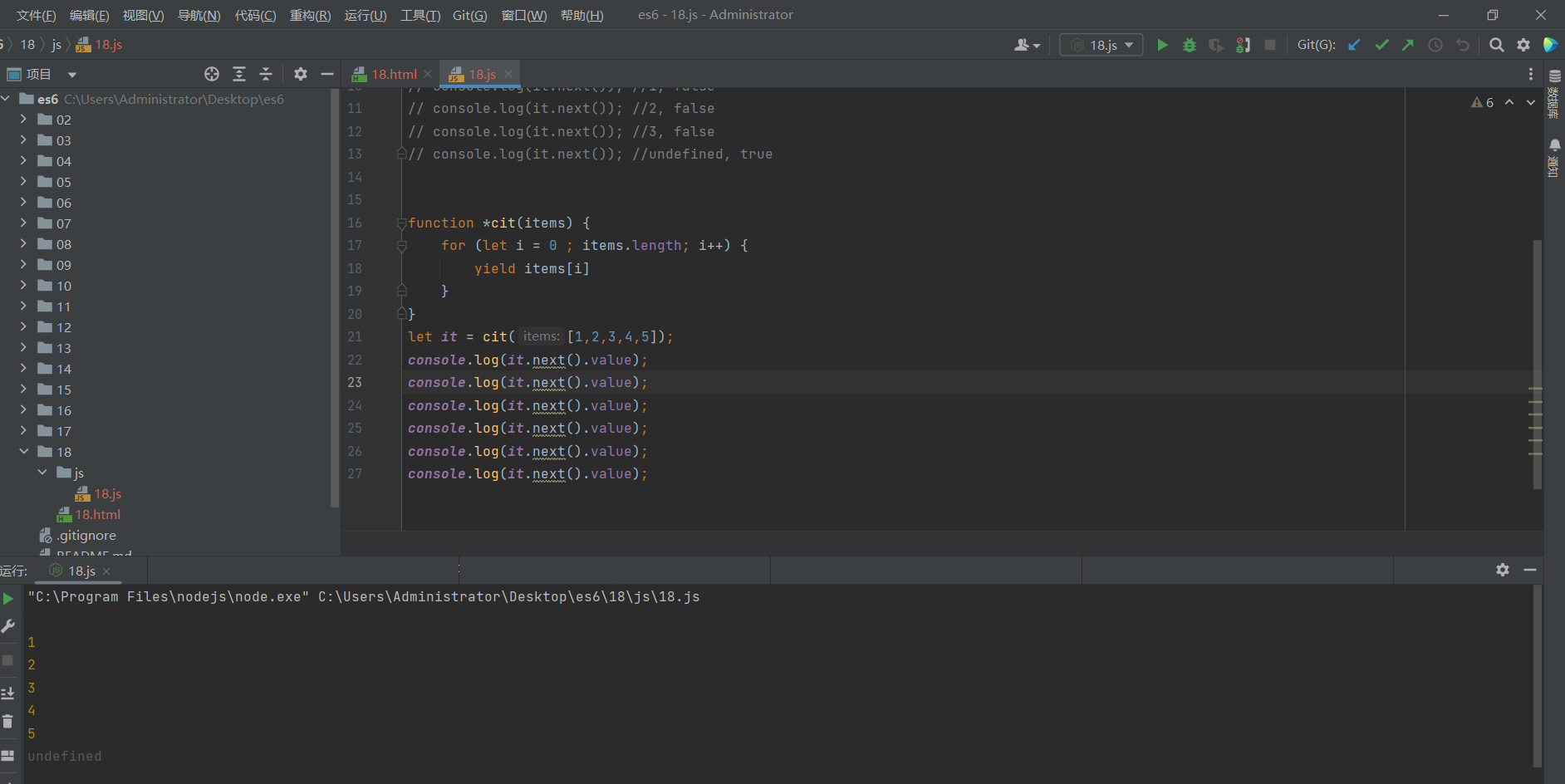Open editor tabs more options menu

point(1531,74)
